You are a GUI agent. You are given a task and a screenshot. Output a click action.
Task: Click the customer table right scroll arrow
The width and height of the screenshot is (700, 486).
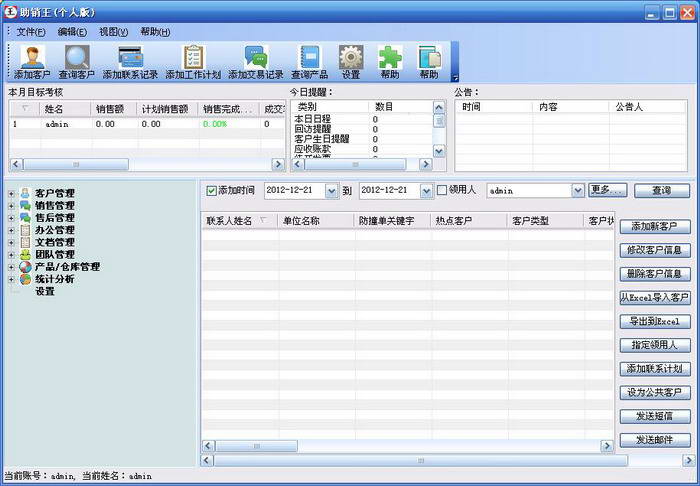tap(607, 445)
